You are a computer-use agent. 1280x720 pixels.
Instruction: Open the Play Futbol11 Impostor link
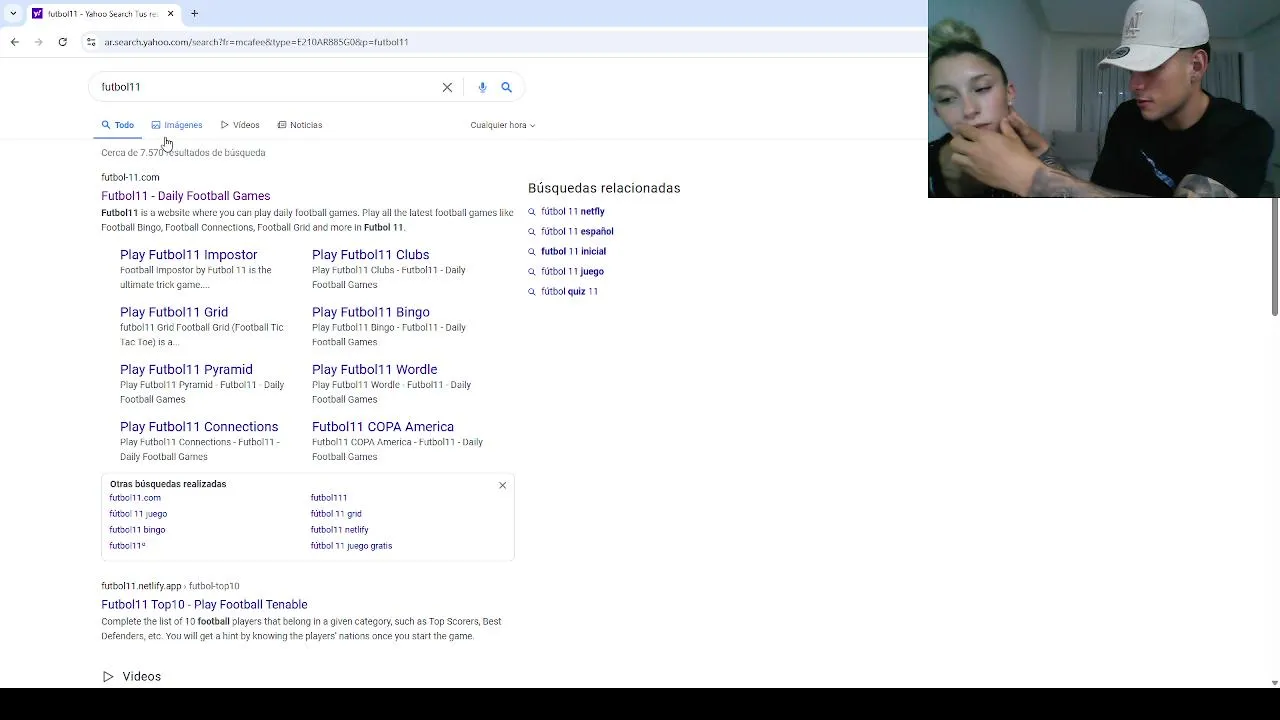pyautogui.click(x=188, y=255)
